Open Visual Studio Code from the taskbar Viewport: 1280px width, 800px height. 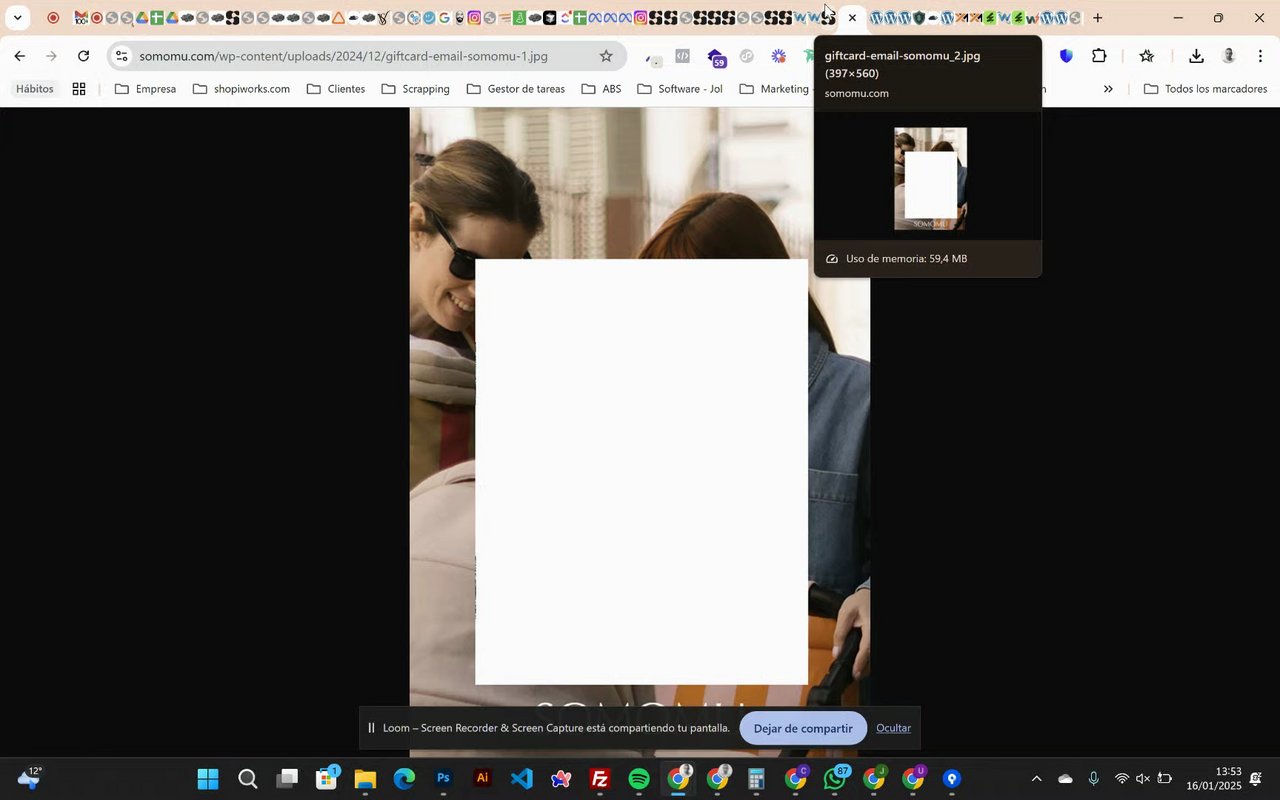pyautogui.click(x=521, y=779)
